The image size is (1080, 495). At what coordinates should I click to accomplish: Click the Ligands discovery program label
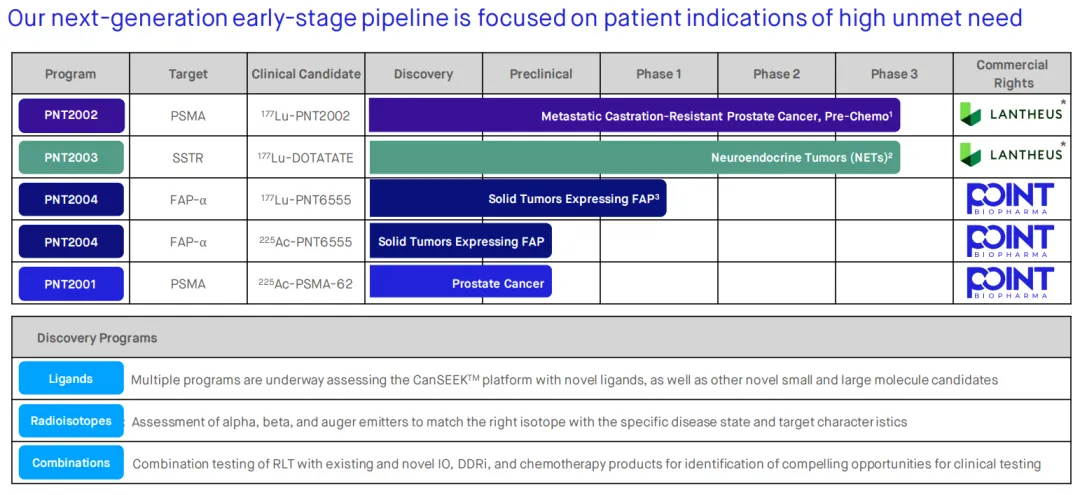pos(71,379)
